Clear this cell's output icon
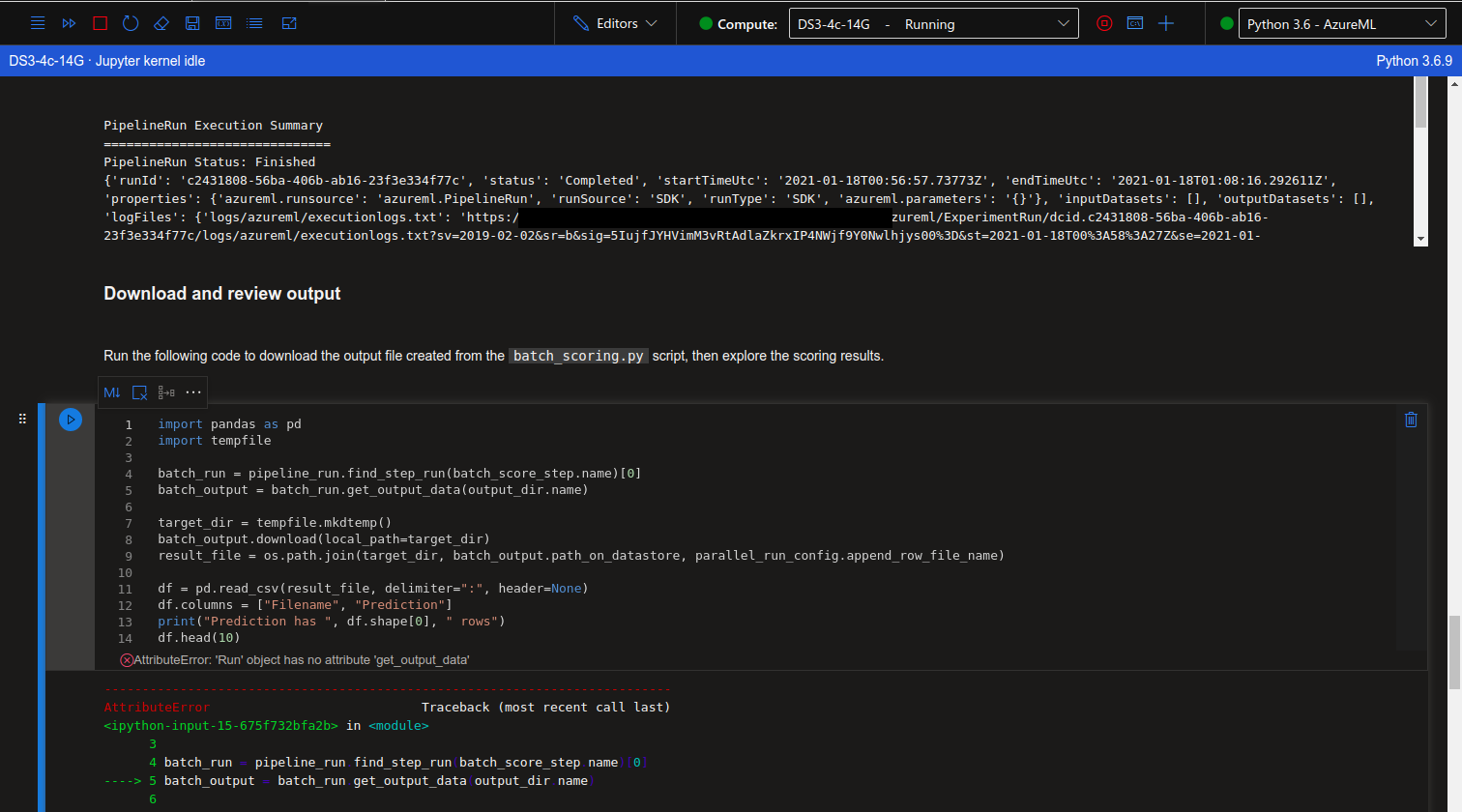 click(139, 392)
